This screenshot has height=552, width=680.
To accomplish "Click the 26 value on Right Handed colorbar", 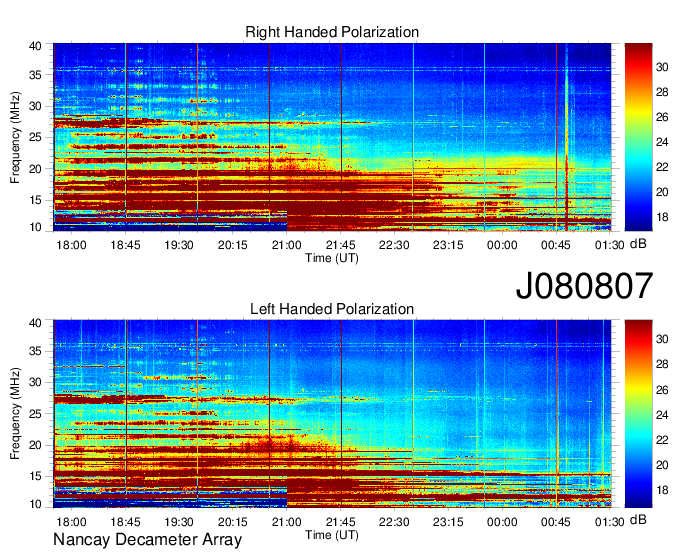I will pyautogui.click(x=662, y=117).
